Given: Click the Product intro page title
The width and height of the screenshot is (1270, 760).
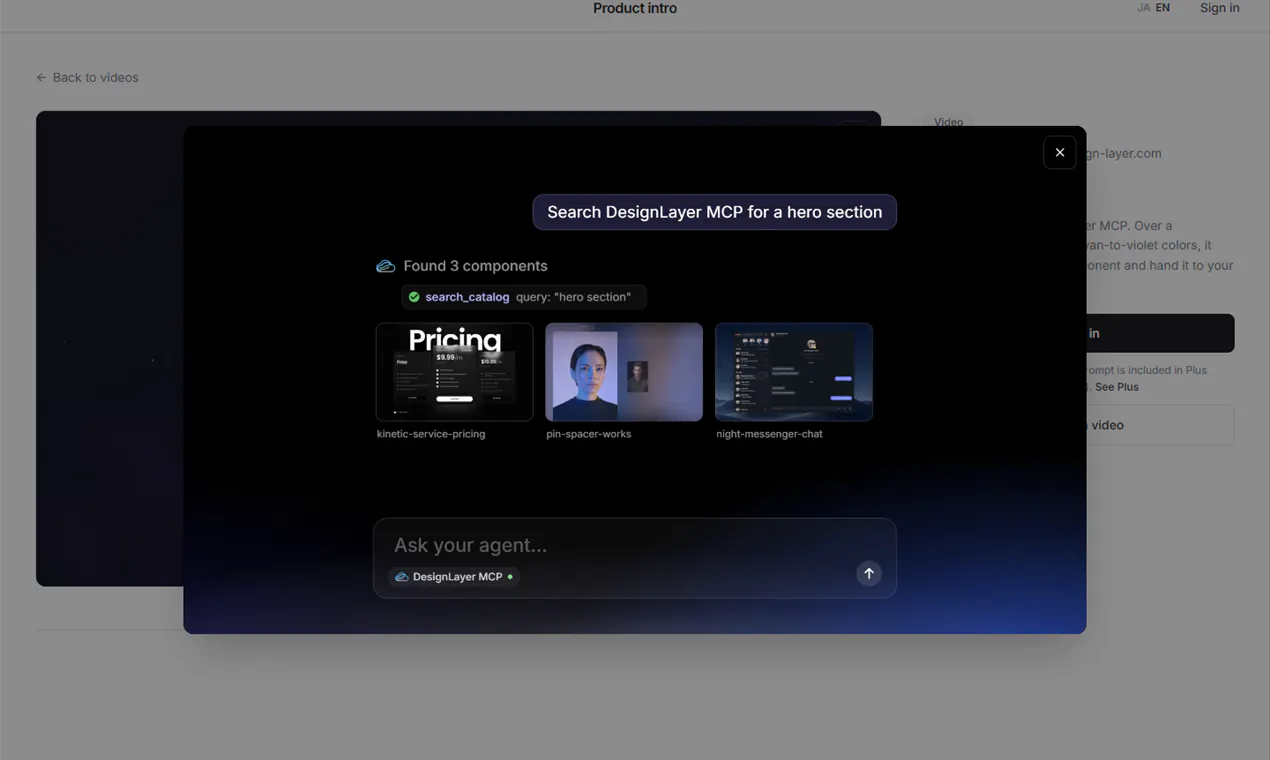Looking at the screenshot, I should click(x=635, y=8).
